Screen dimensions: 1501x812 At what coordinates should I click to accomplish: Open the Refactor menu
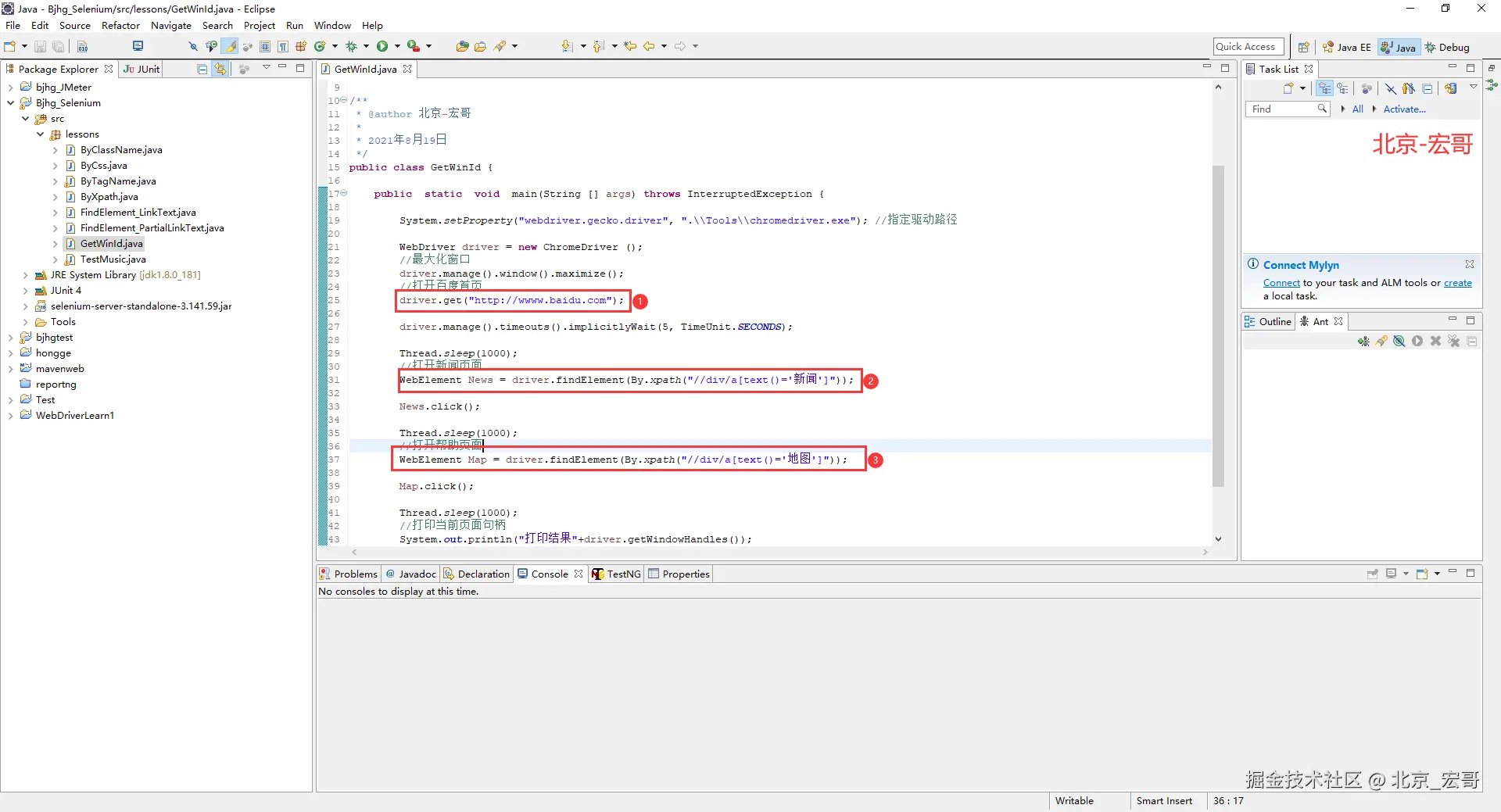pyautogui.click(x=120, y=26)
